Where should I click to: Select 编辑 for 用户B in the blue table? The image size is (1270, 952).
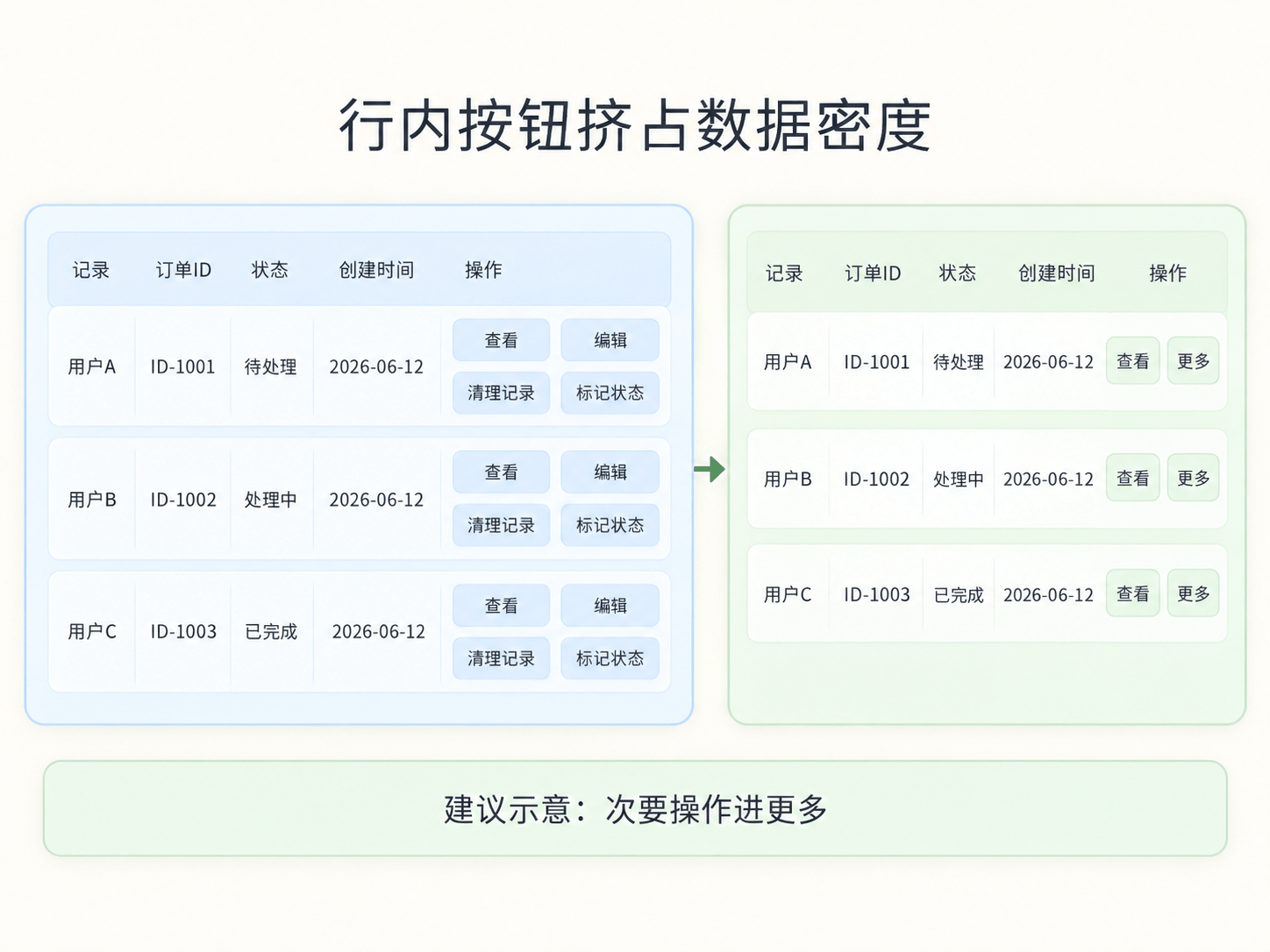pyautogui.click(x=610, y=472)
